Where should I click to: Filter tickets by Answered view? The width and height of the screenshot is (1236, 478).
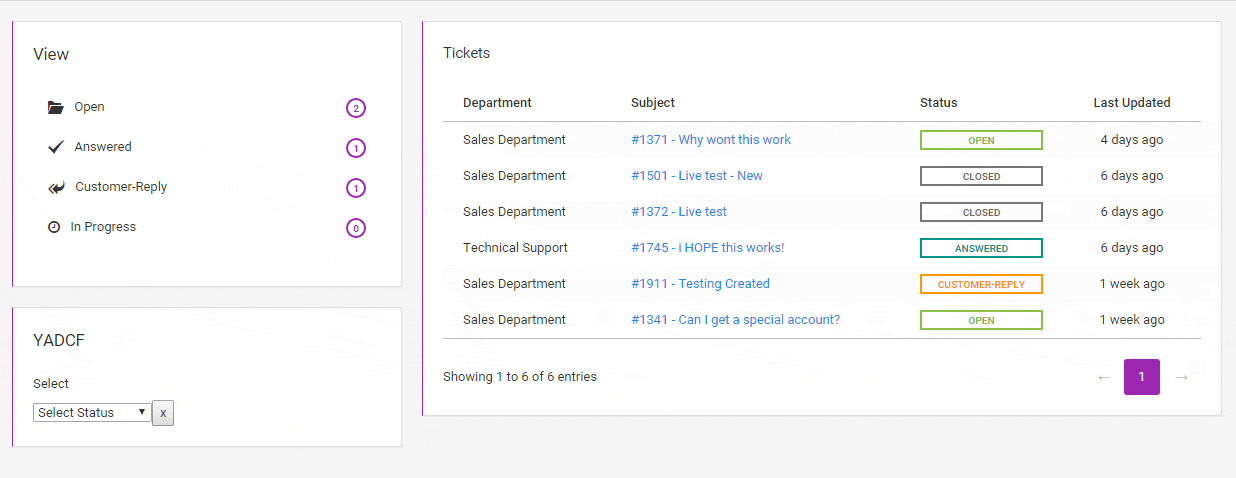tap(102, 147)
